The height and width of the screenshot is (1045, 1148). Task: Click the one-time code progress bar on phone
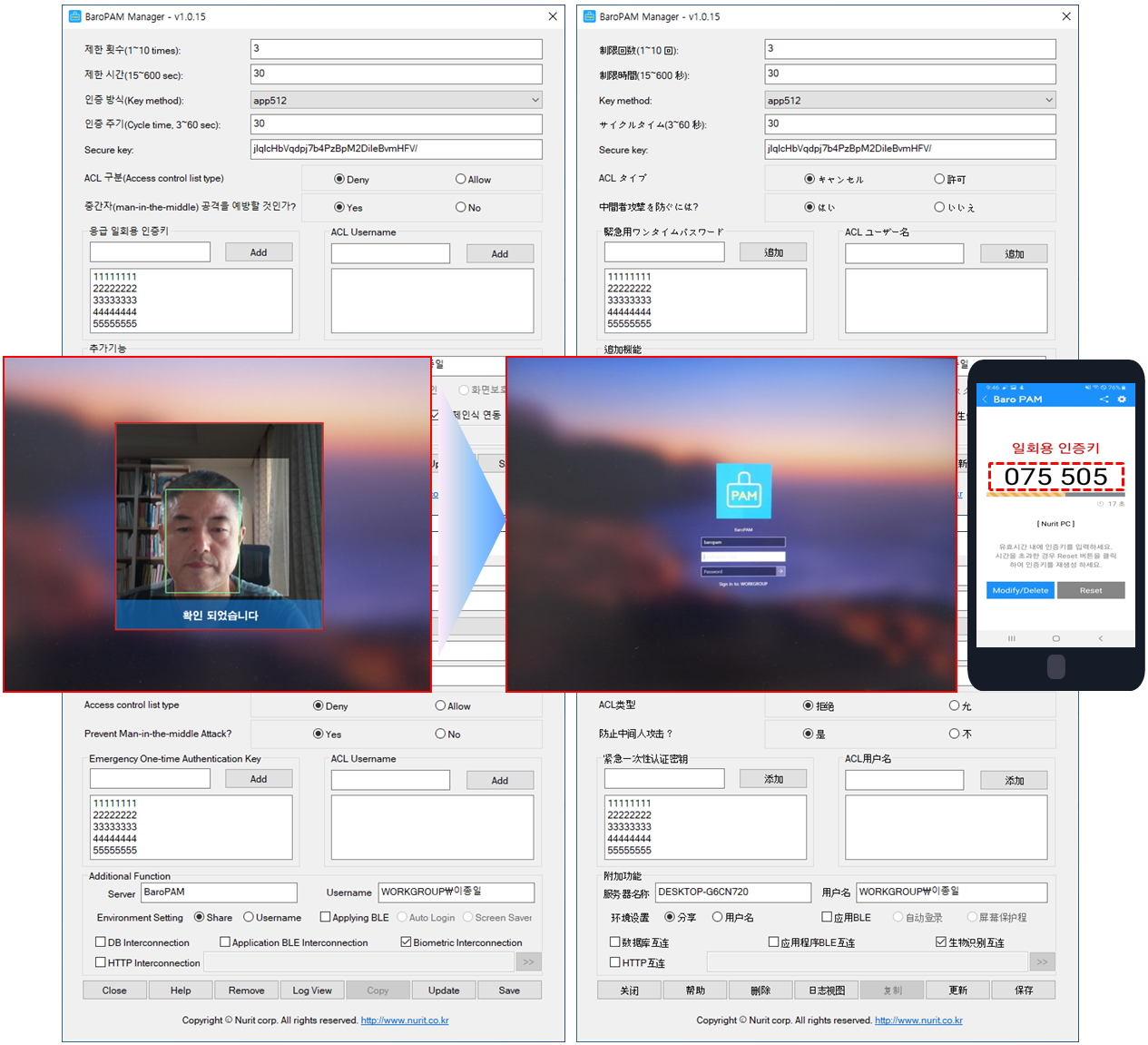1055,495
